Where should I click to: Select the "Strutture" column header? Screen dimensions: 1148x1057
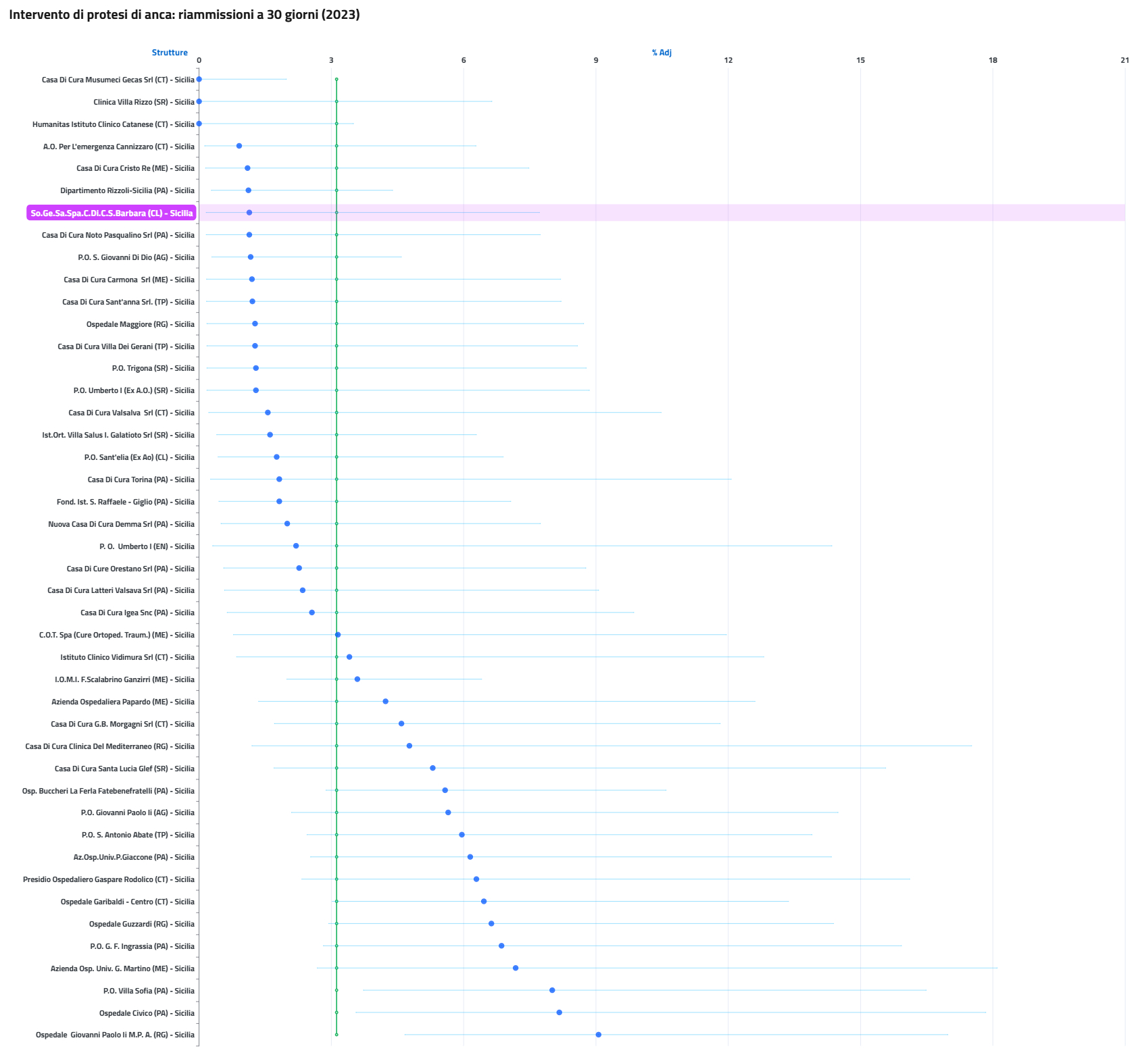(x=170, y=53)
